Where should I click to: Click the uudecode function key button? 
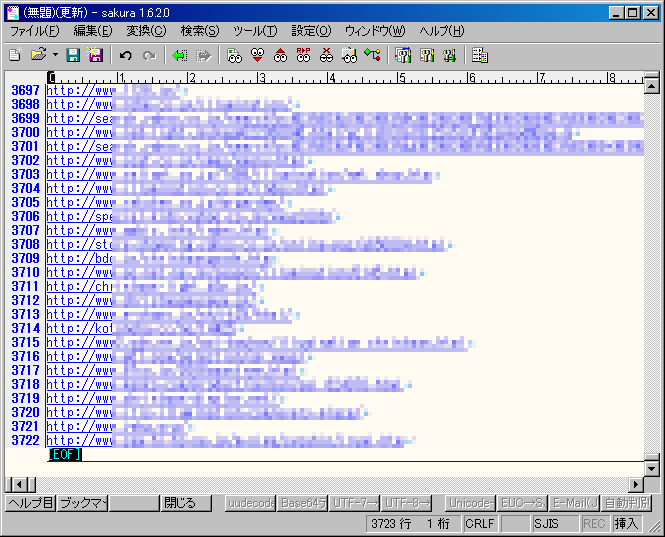(x=250, y=503)
